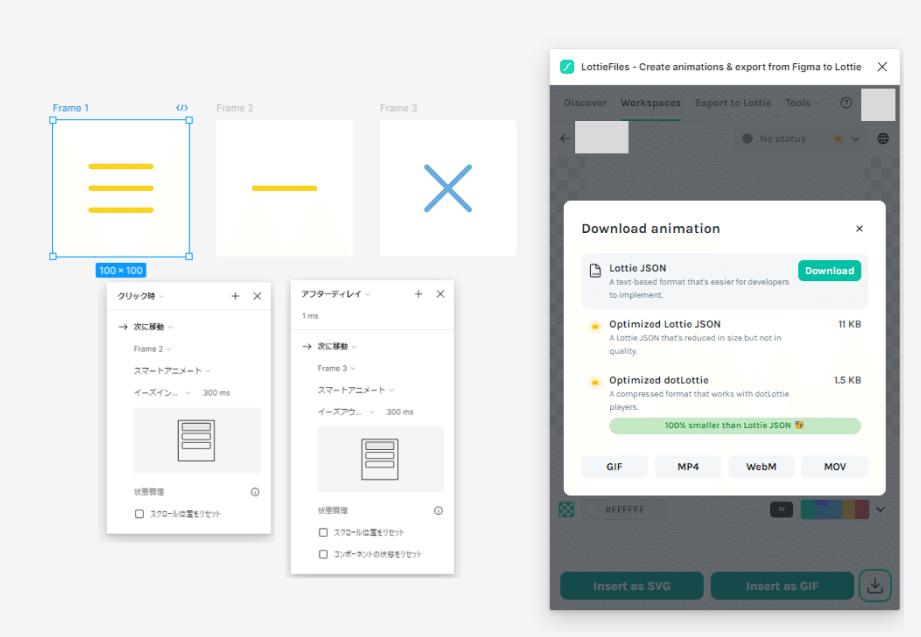Add an action in the アフターディレイ panel
This screenshot has width=921, height=637.
pos(418,294)
